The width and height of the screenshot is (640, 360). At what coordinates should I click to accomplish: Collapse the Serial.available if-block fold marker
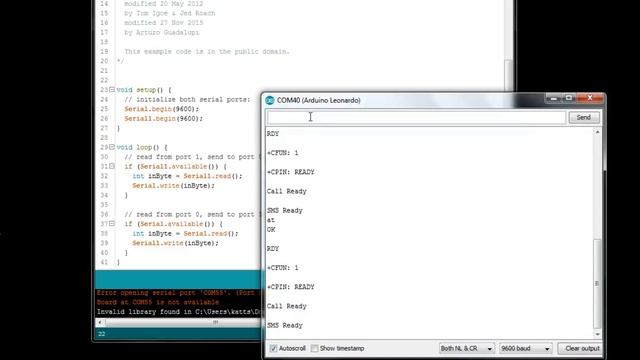112,224
